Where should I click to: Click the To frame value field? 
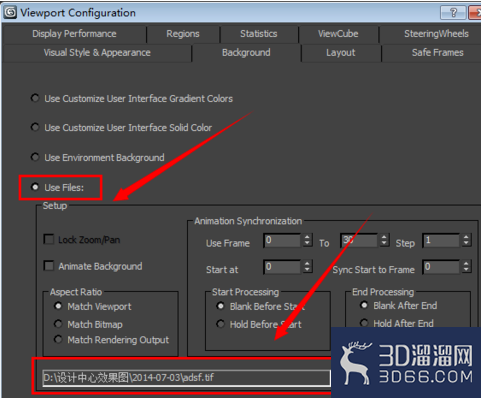pos(359,240)
